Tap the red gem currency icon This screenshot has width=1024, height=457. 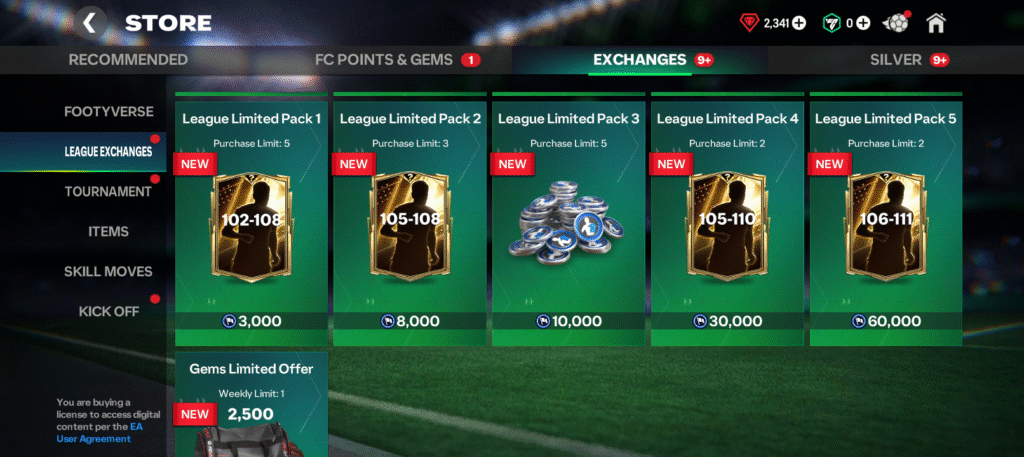click(749, 23)
